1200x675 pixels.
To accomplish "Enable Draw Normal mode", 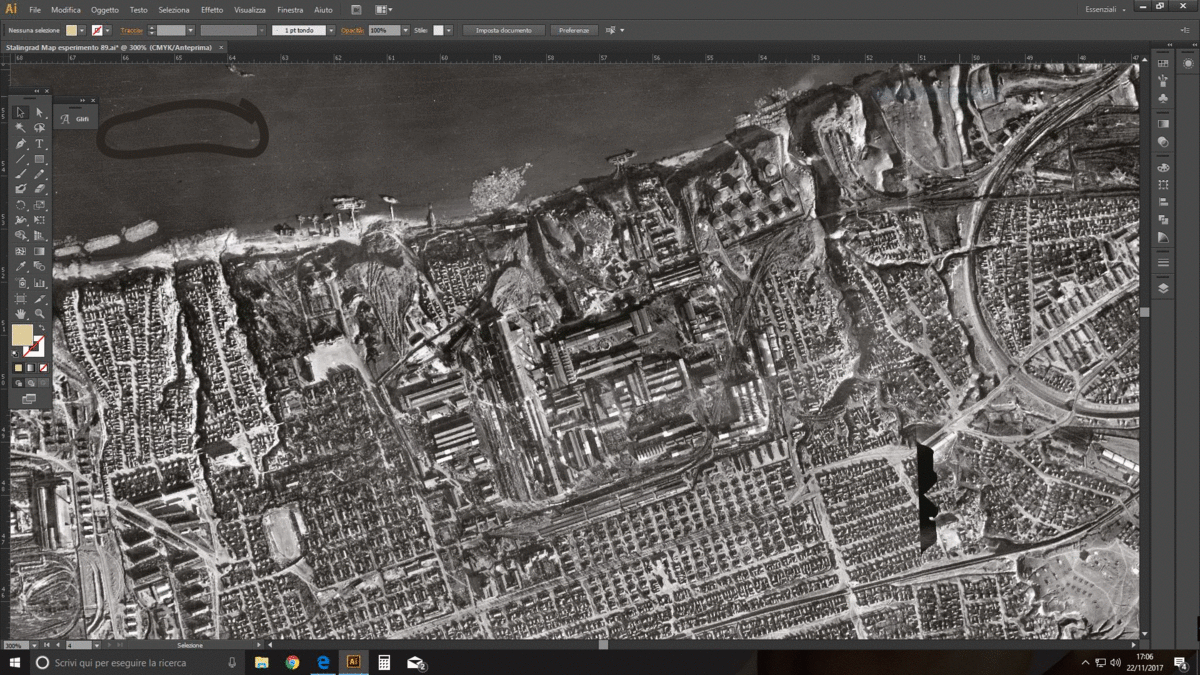I will coord(18,383).
